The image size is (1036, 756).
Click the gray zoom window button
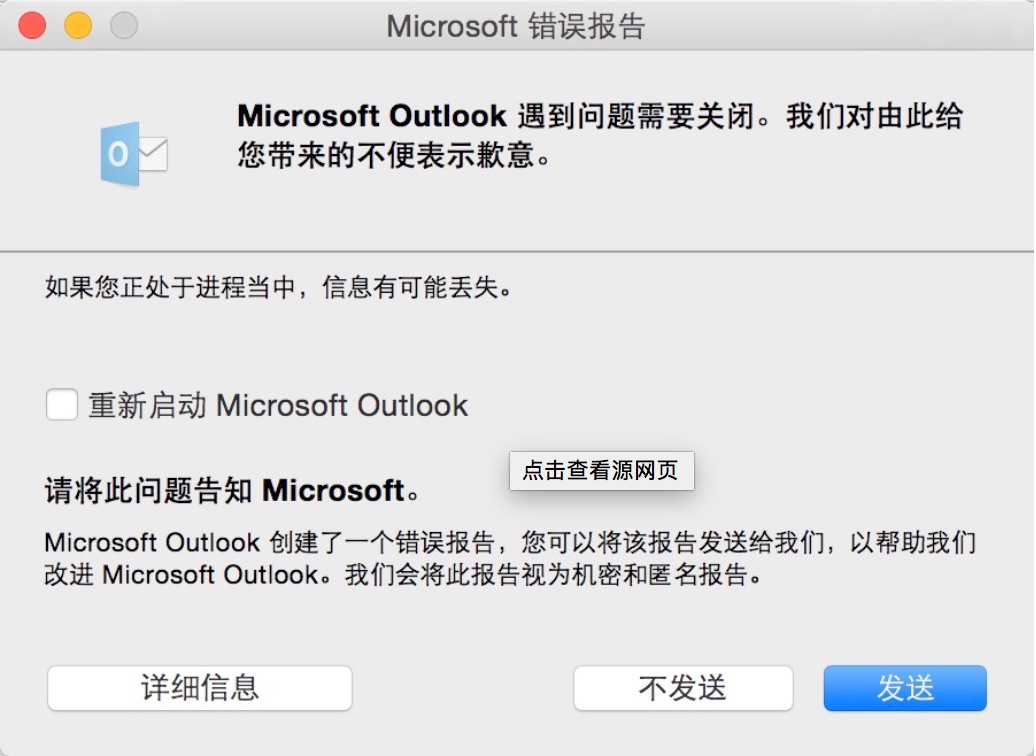click(x=124, y=25)
